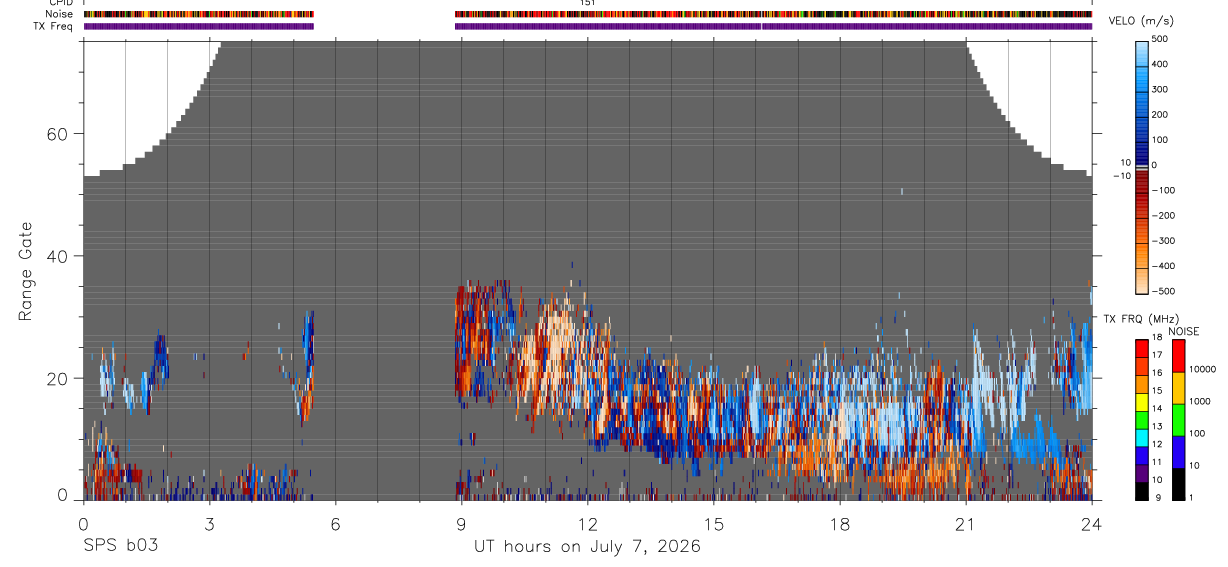Click the NOISE legend title
The height and width of the screenshot is (567, 1228).
click(x=1183, y=331)
